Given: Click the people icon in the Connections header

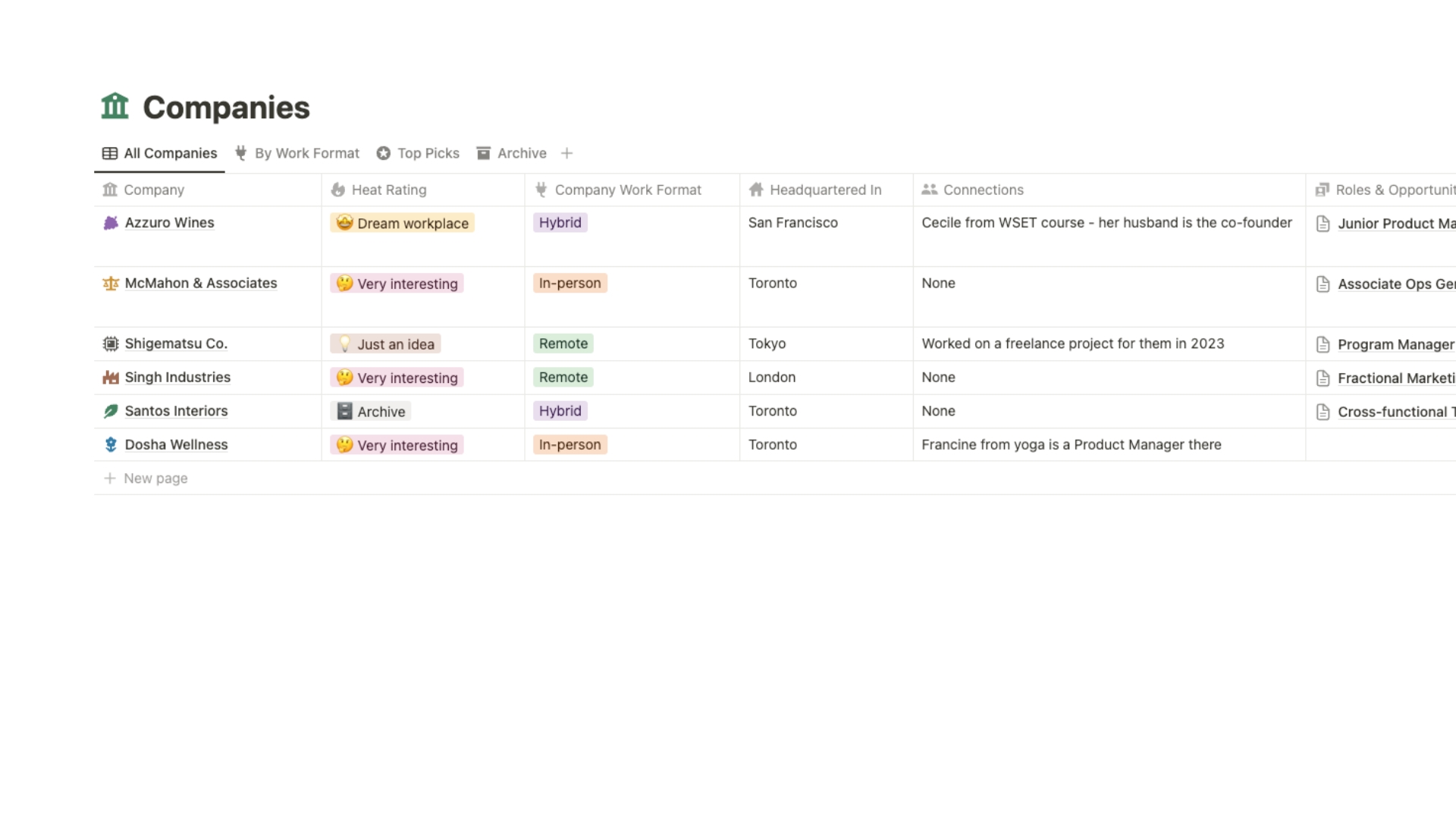Looking at the screenshot, I should (929, 190).
